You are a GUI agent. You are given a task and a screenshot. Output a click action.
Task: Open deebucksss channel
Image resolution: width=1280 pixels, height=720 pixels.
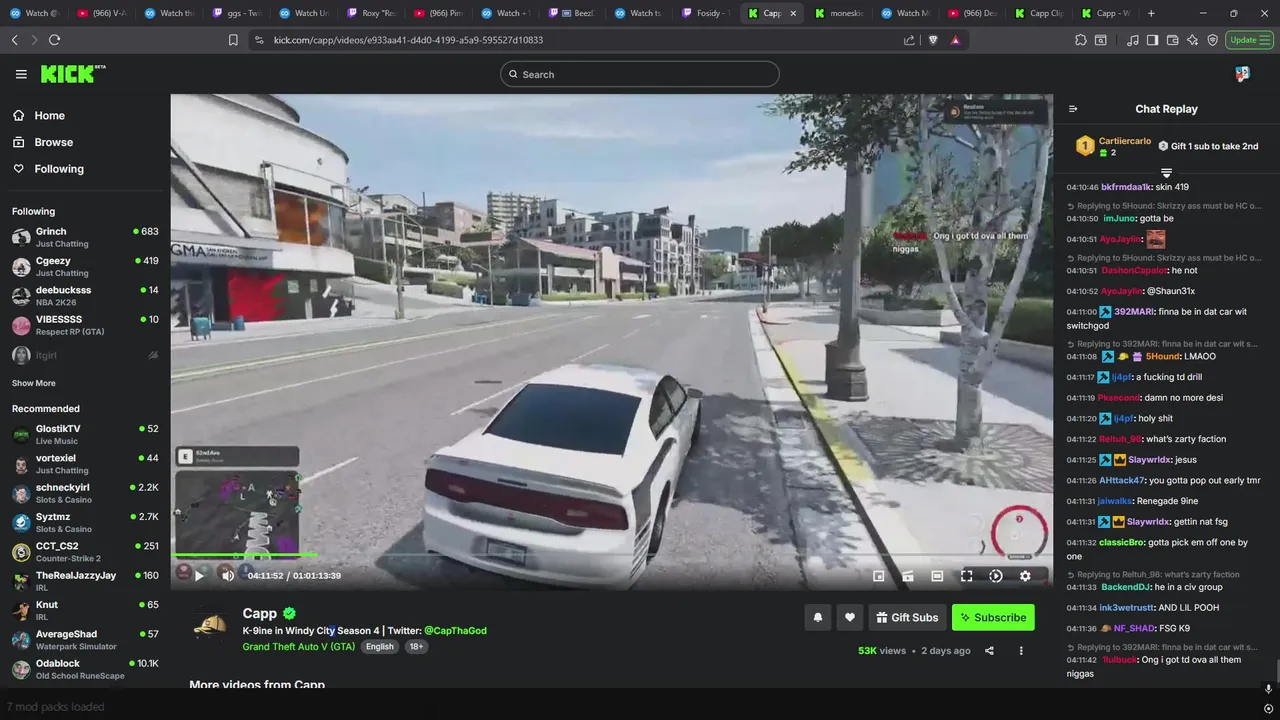click(85, 296)
